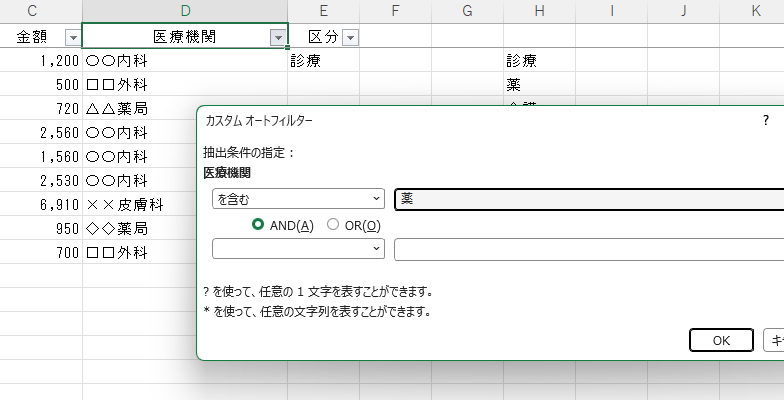Select the AND(A) radio button
The image size is (784, 400).
(259, 225)
